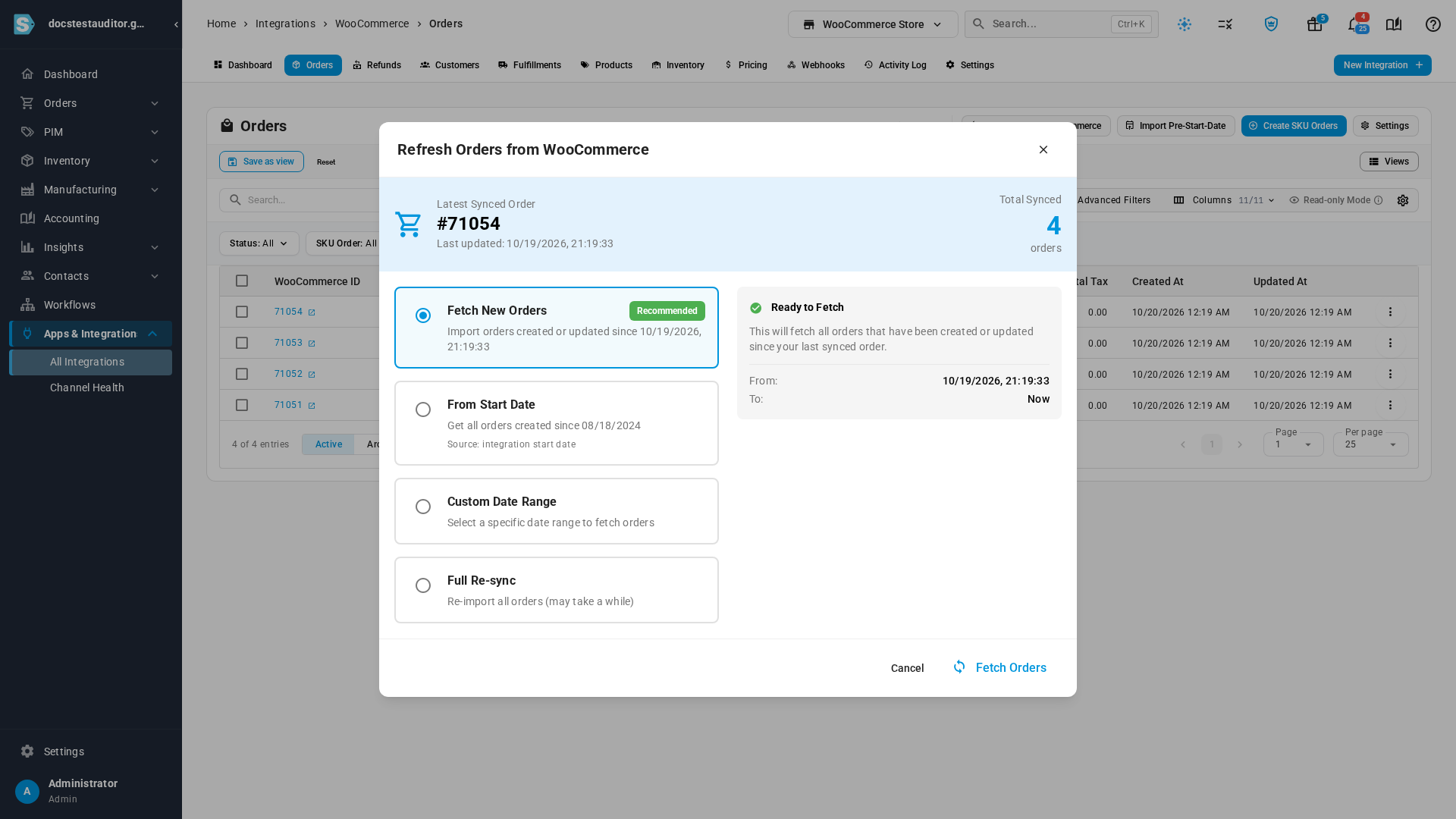Screen dimensions: 1456x819
Task: Open row actions menu for order 71054
Action: pyautogui.click(x=1390, y=312)
